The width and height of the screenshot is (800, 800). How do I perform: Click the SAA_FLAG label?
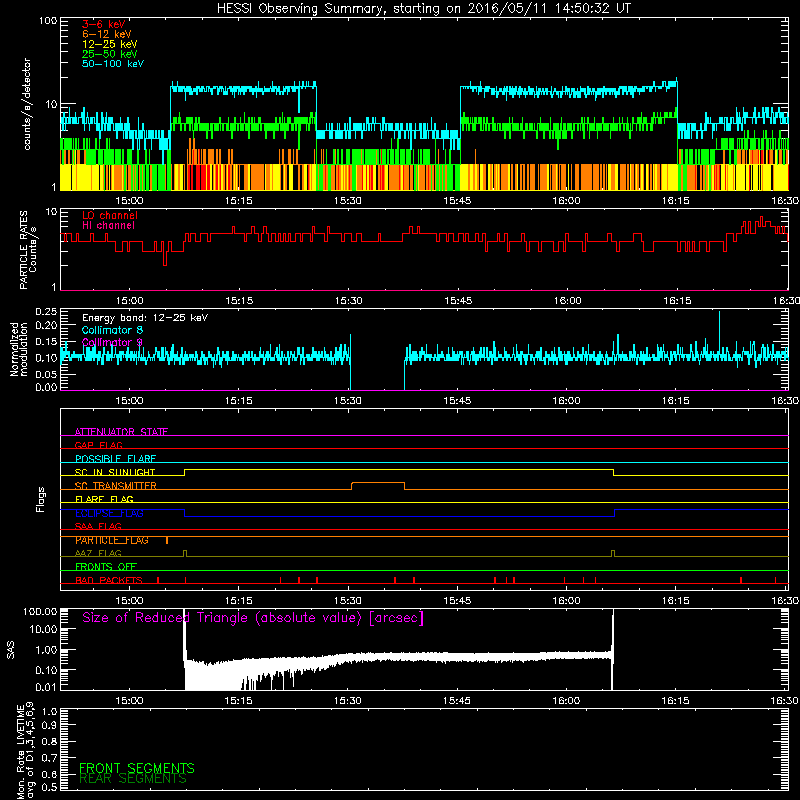point(98,526)
